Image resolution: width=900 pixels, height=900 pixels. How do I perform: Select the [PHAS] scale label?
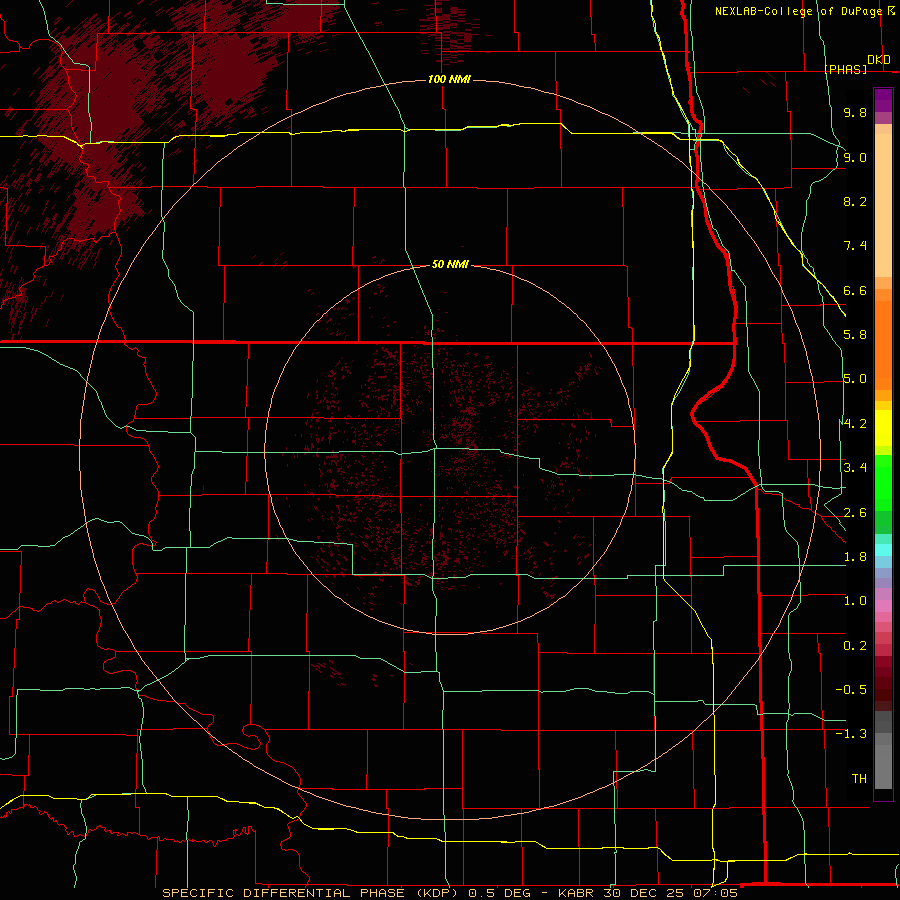(845, 69)
